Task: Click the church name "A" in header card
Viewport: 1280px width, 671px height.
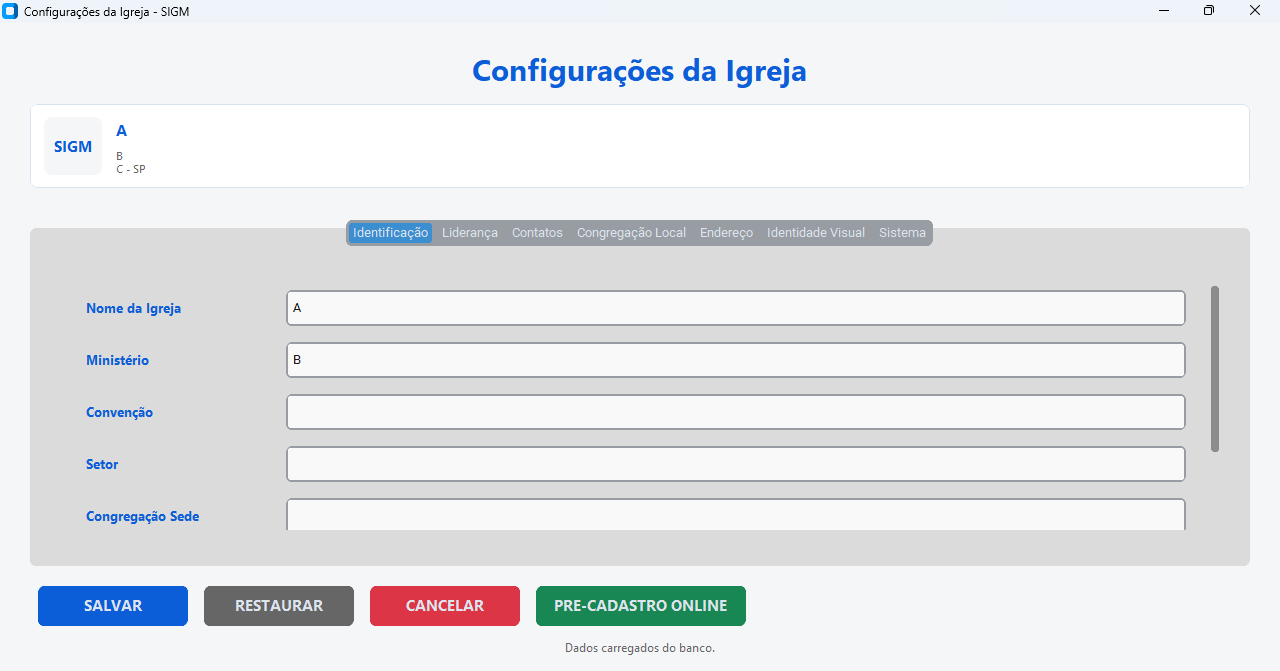Action: 122,131
